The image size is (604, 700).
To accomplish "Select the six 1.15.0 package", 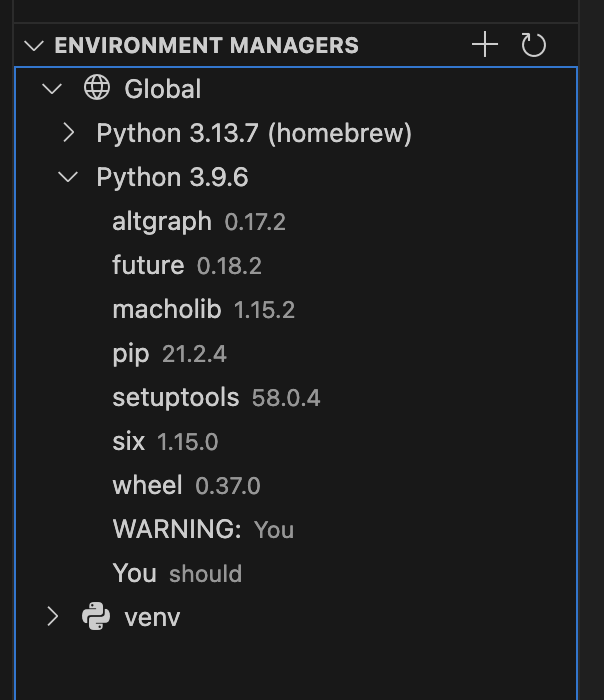I will (x=296, y=442).
